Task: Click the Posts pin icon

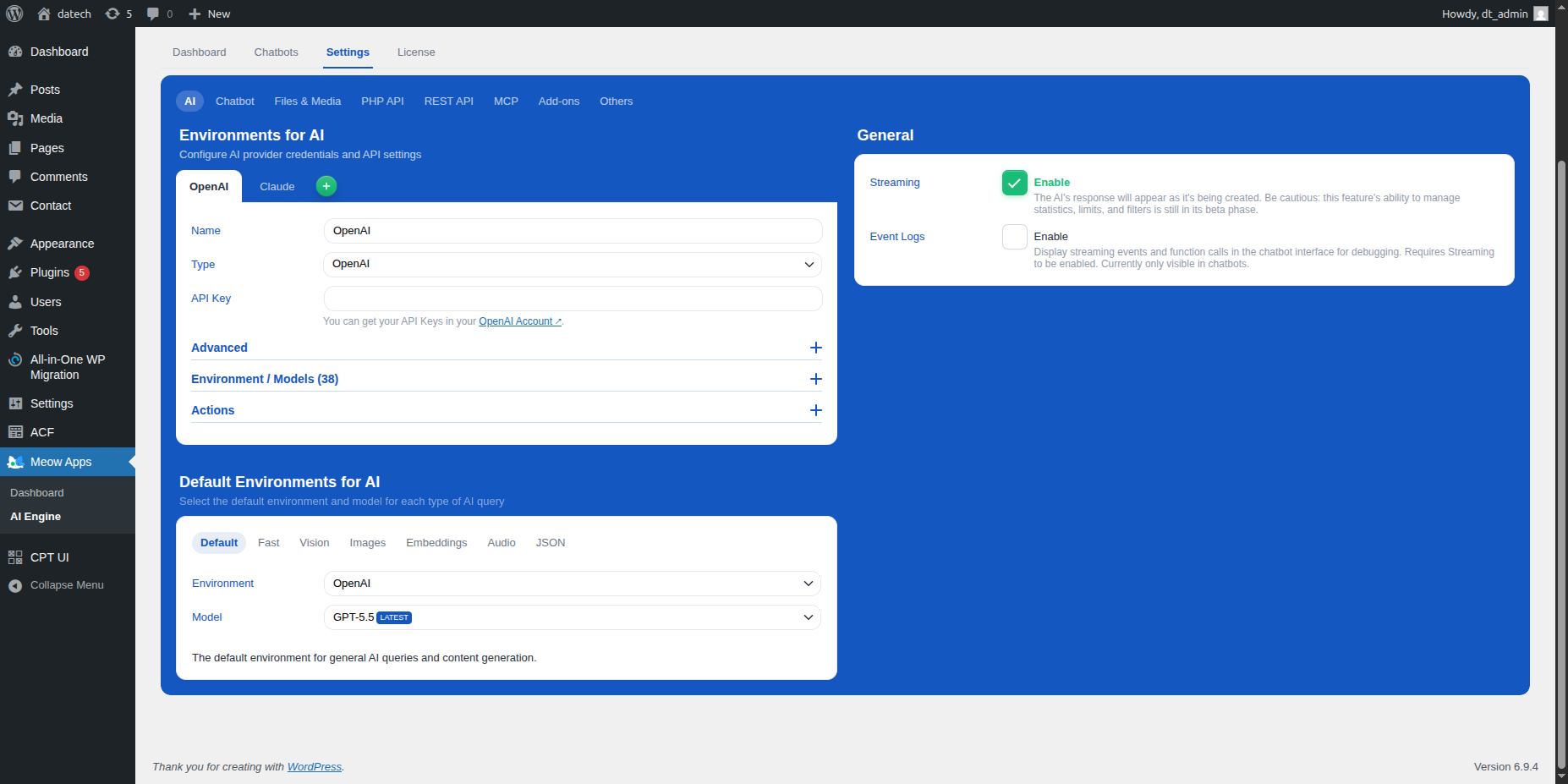Action: point(15,90)
